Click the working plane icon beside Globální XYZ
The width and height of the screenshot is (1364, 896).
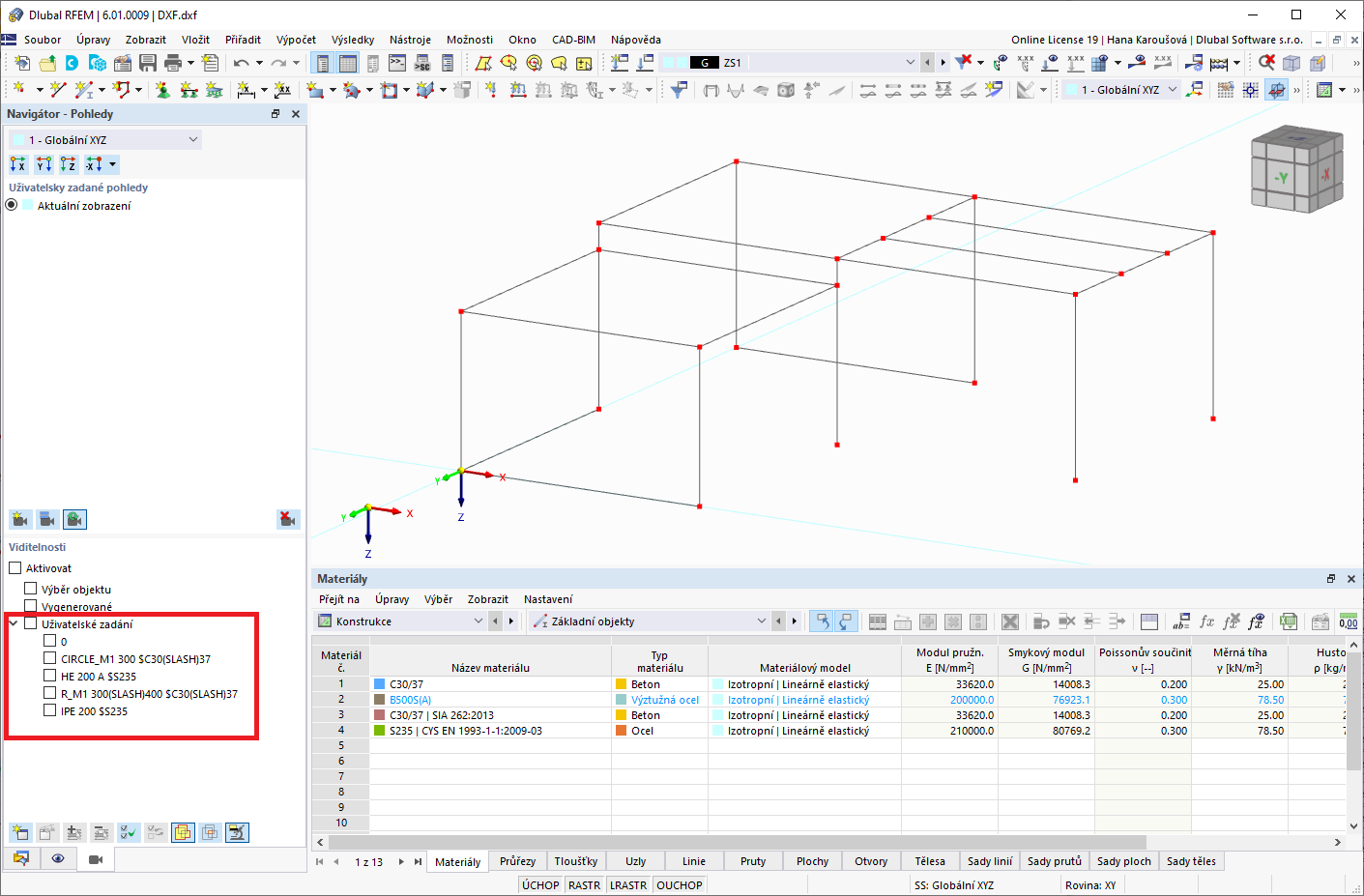point(1196,90)
